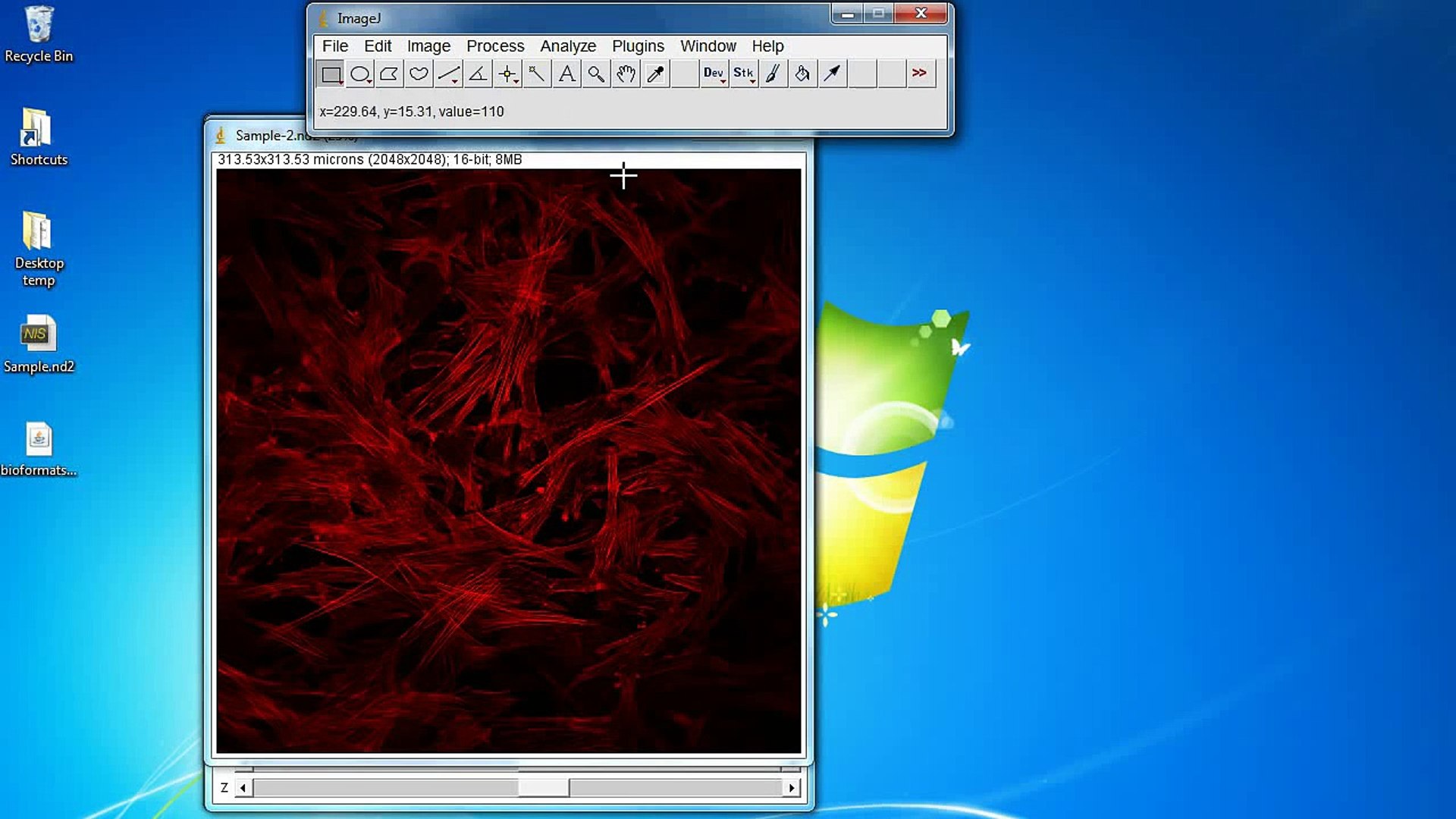
Task: Select the angle measurement tool
Action: [x=476, y=73]
